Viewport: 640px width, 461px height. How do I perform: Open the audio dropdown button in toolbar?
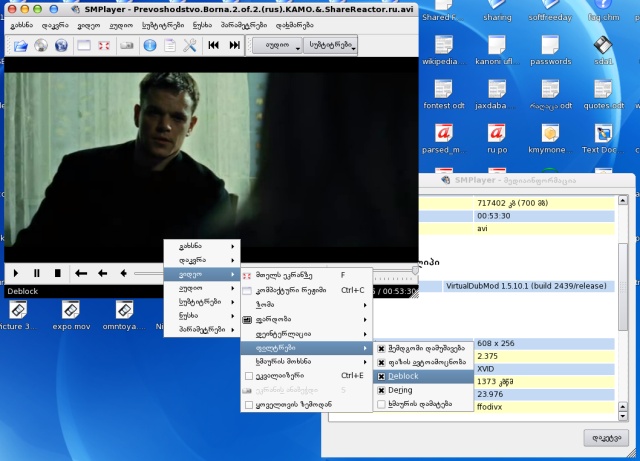(278, 45)
